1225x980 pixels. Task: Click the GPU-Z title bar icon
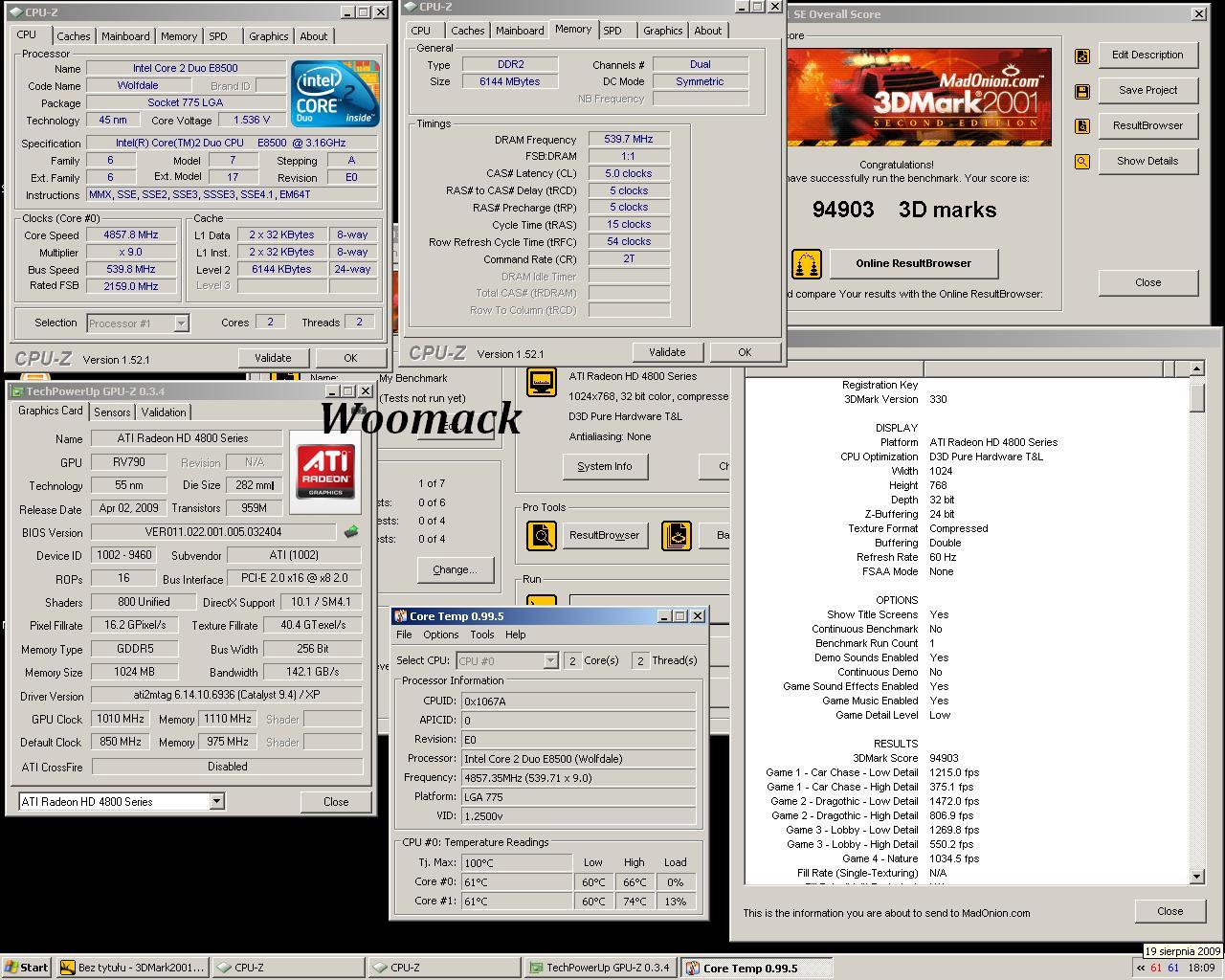point(16,391)
